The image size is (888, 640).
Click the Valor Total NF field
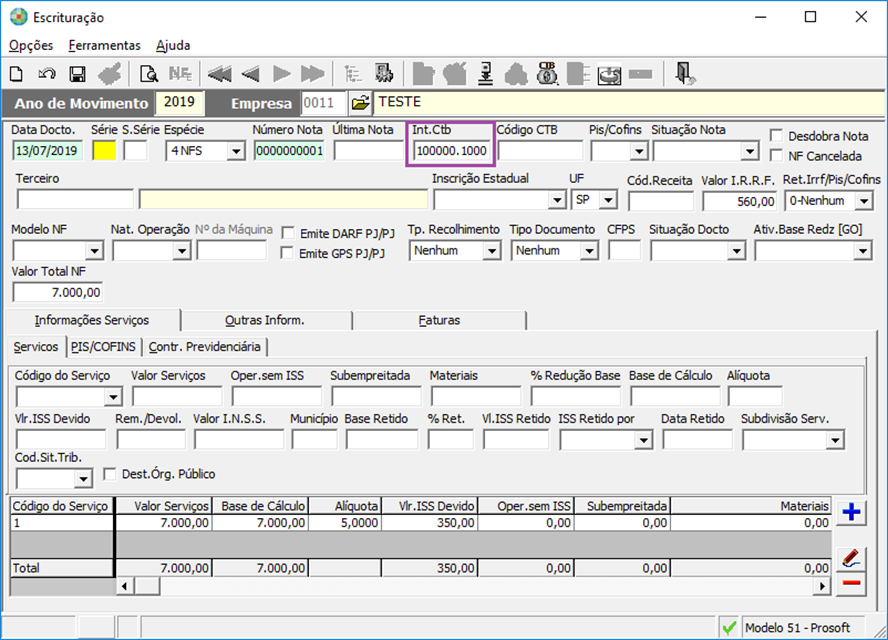coord(57,292)
